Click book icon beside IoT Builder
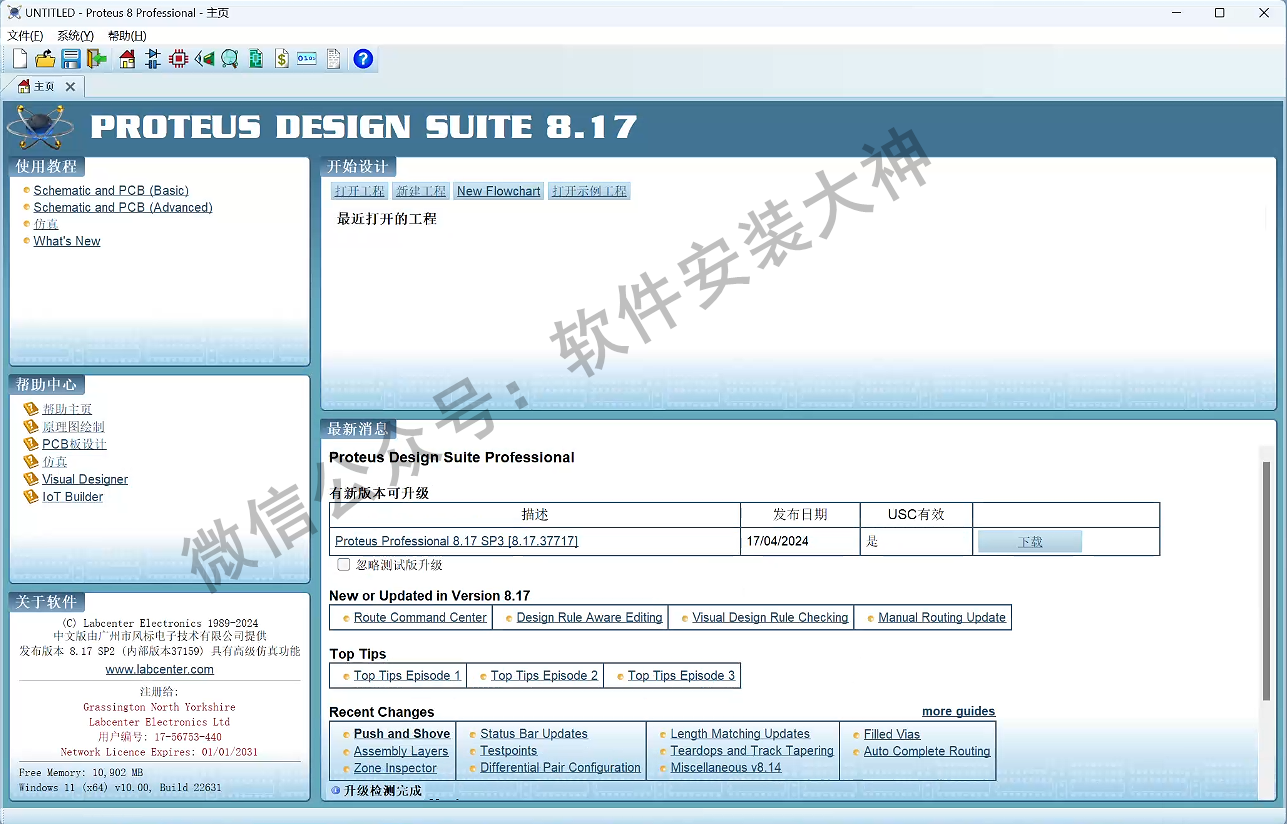 pyautogui.click(x=31, y=496)
